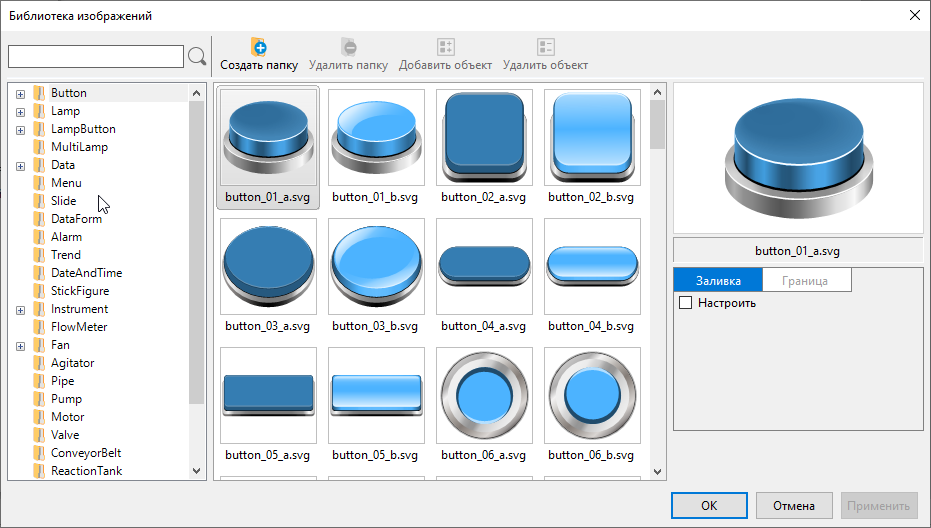Click folder tree scroll down arrow
This screenshot has width=931, height=528.
pos(197,471)
